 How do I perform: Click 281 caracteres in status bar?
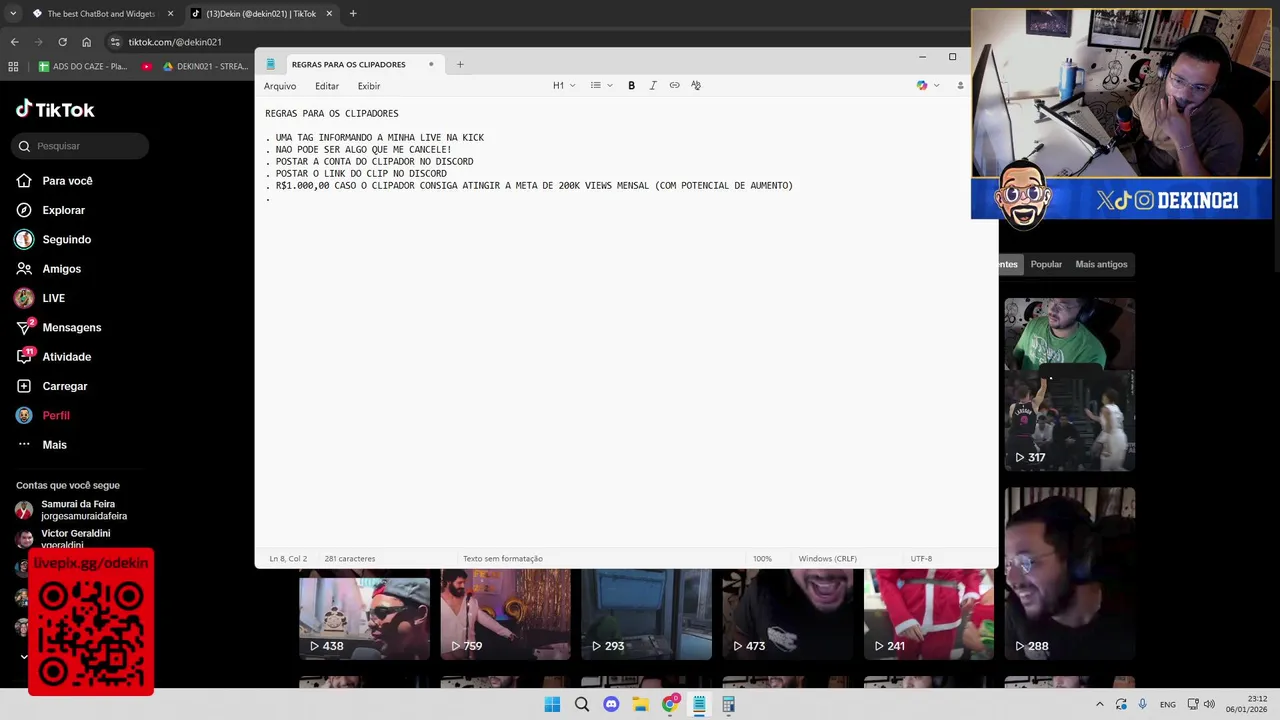tap(350, 559)
